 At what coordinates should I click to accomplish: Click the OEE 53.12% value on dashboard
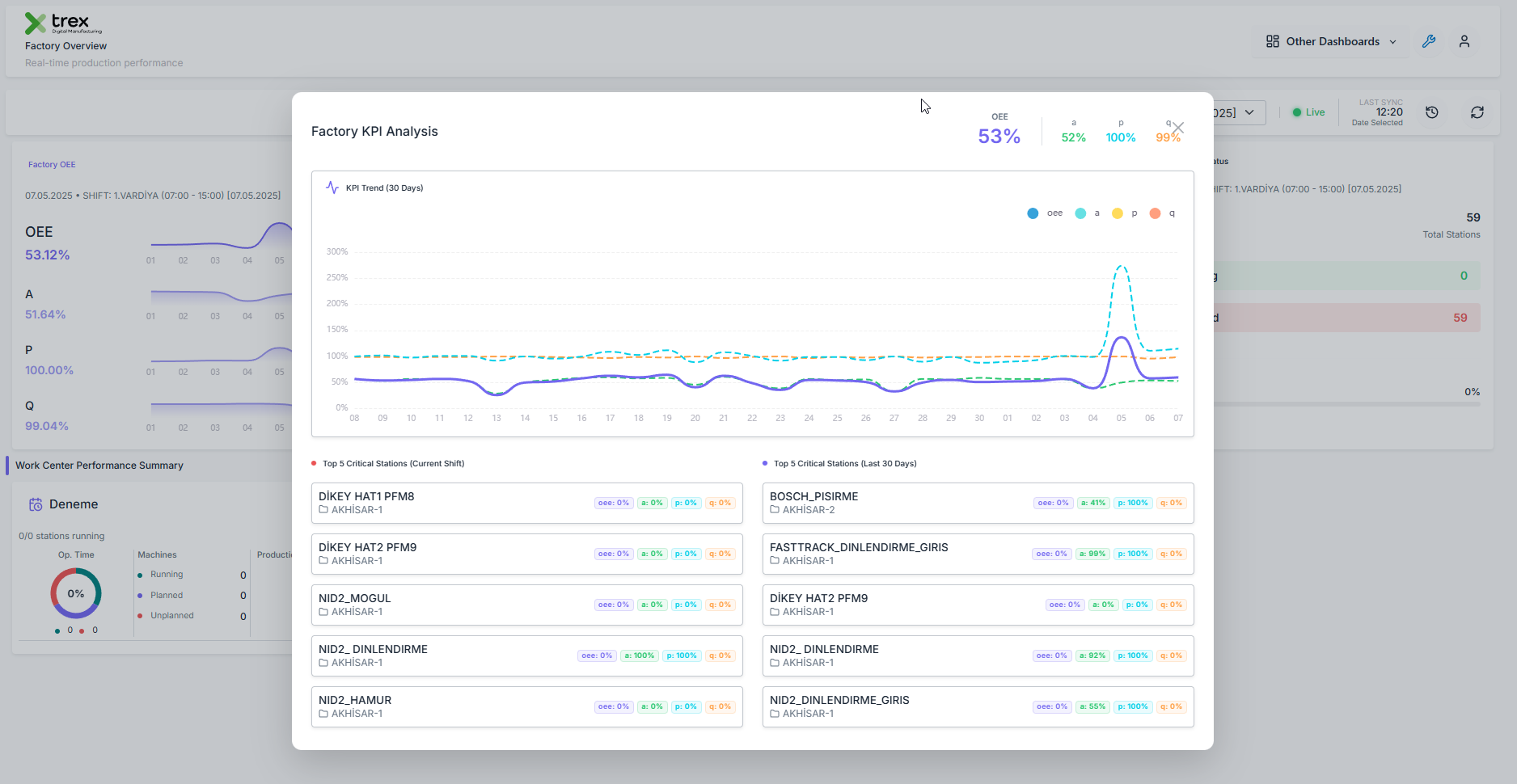tap(47, 255)
